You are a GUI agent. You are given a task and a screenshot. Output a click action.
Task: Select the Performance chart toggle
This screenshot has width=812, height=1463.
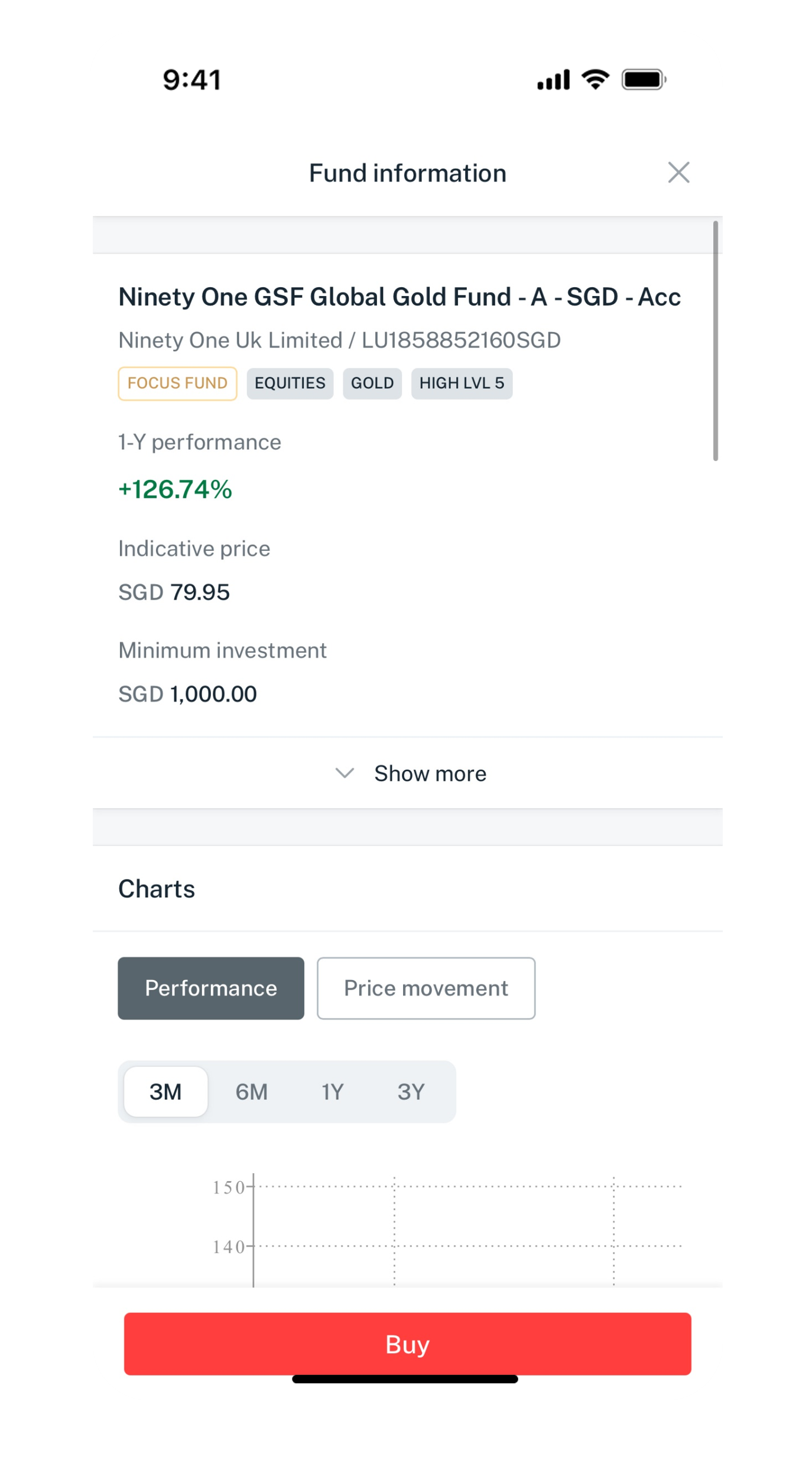tap(211, 988)
